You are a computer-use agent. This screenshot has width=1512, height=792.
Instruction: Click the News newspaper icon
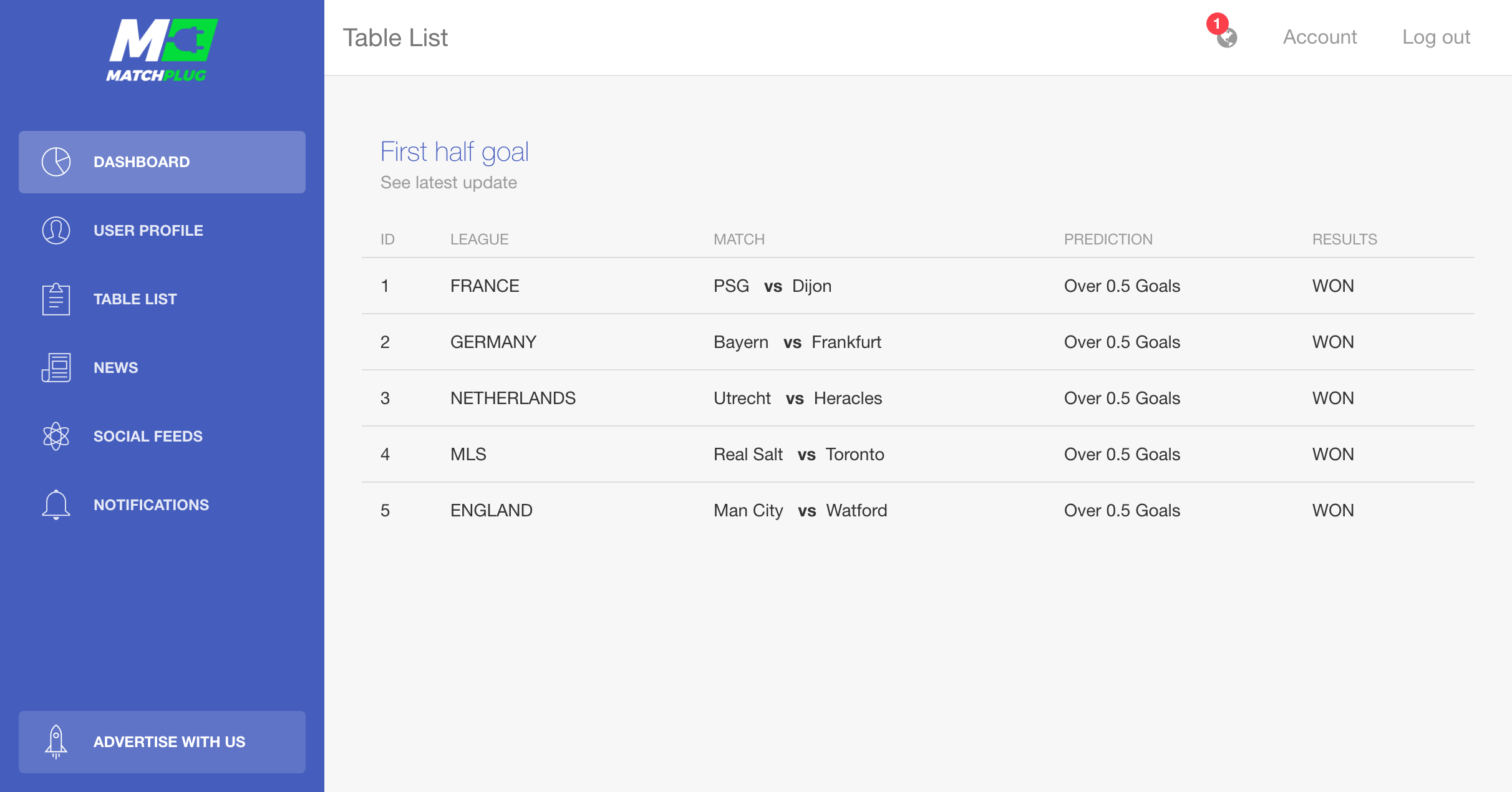click(x=56, y=368)
